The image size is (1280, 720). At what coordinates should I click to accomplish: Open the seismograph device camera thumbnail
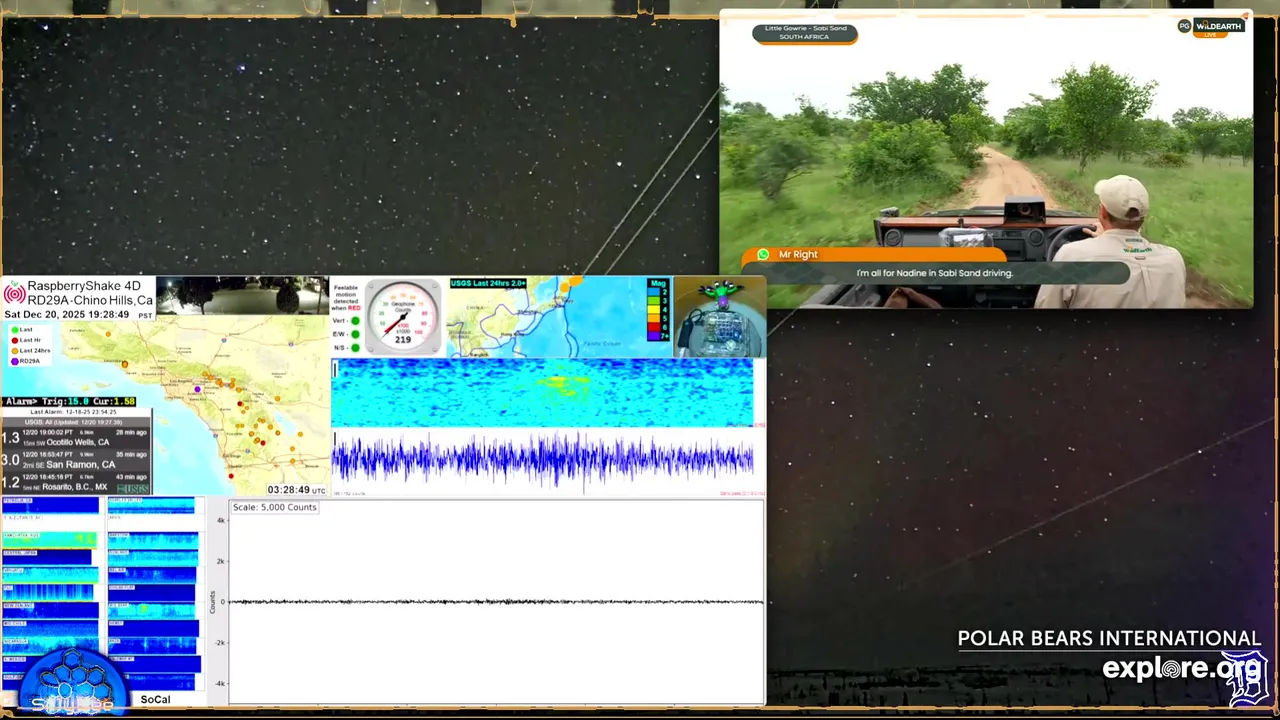[x=720, y=317]
